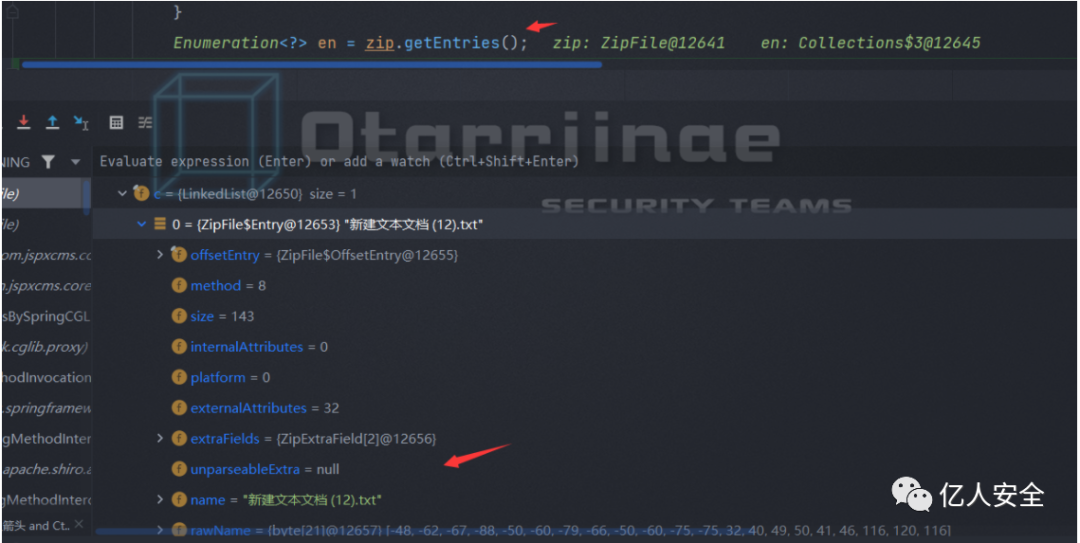Select the sBySpringCGL stack frame

[45, 316]
